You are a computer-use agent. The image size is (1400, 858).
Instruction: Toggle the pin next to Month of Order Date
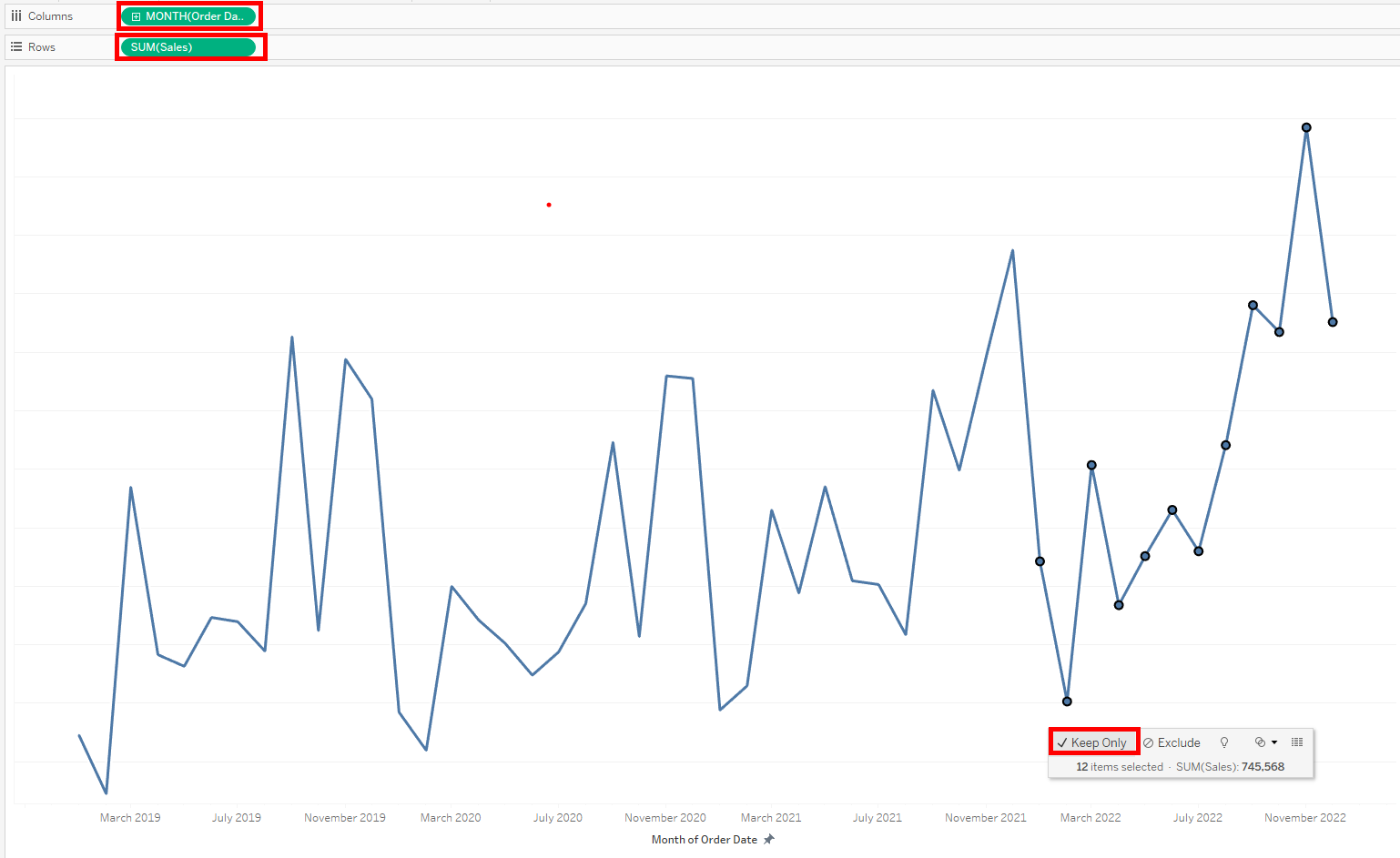(769, 839)
